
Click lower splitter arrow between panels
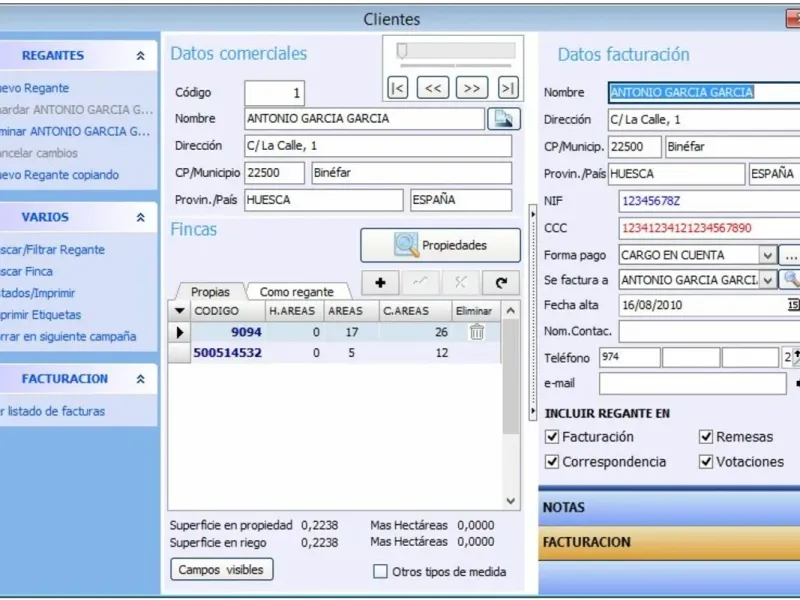click(x=533, y=411)
